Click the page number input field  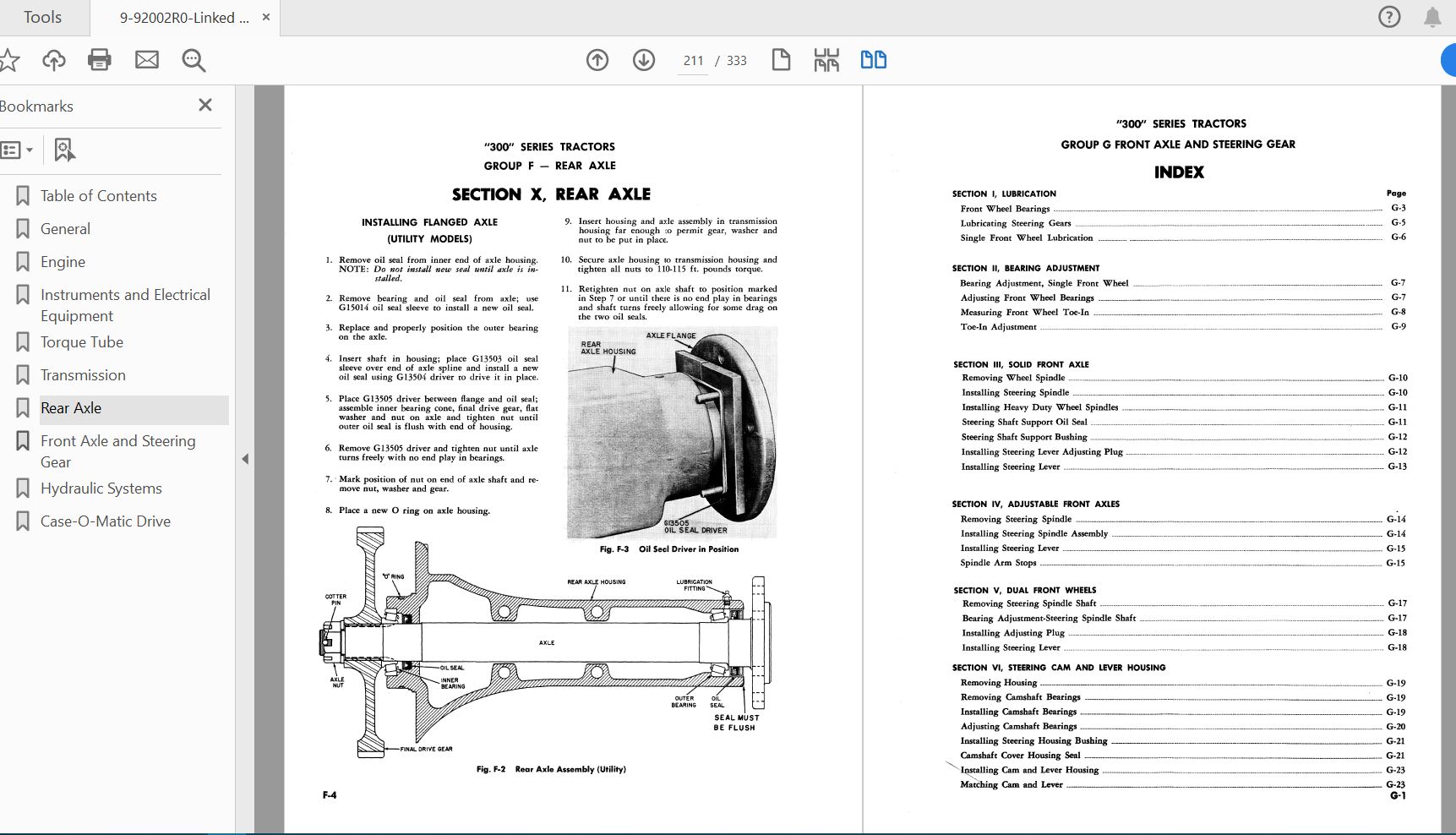tap(693, 60)
